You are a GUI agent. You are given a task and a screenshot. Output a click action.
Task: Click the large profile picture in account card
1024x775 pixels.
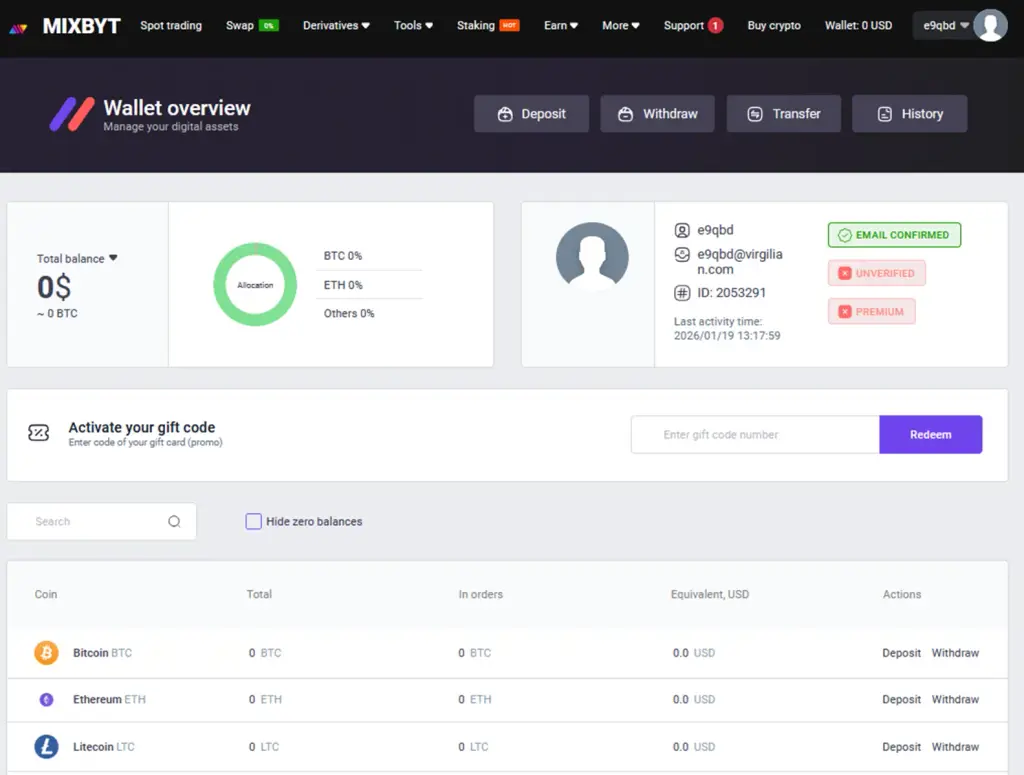point(592,256)
